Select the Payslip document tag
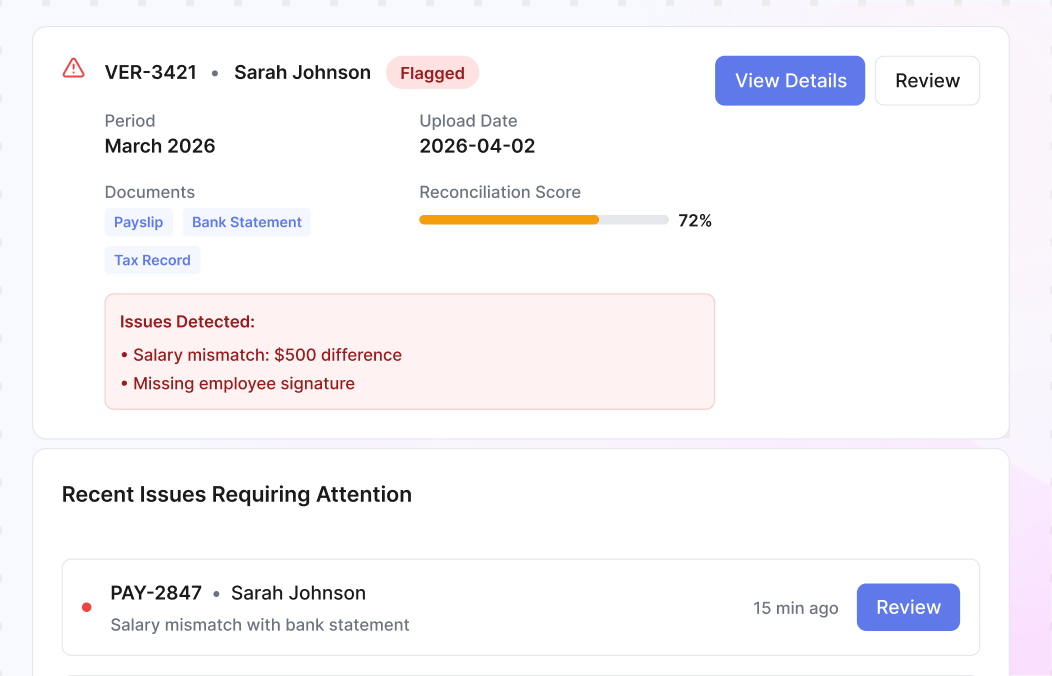 pyautogui.click(x=138, y=222)
